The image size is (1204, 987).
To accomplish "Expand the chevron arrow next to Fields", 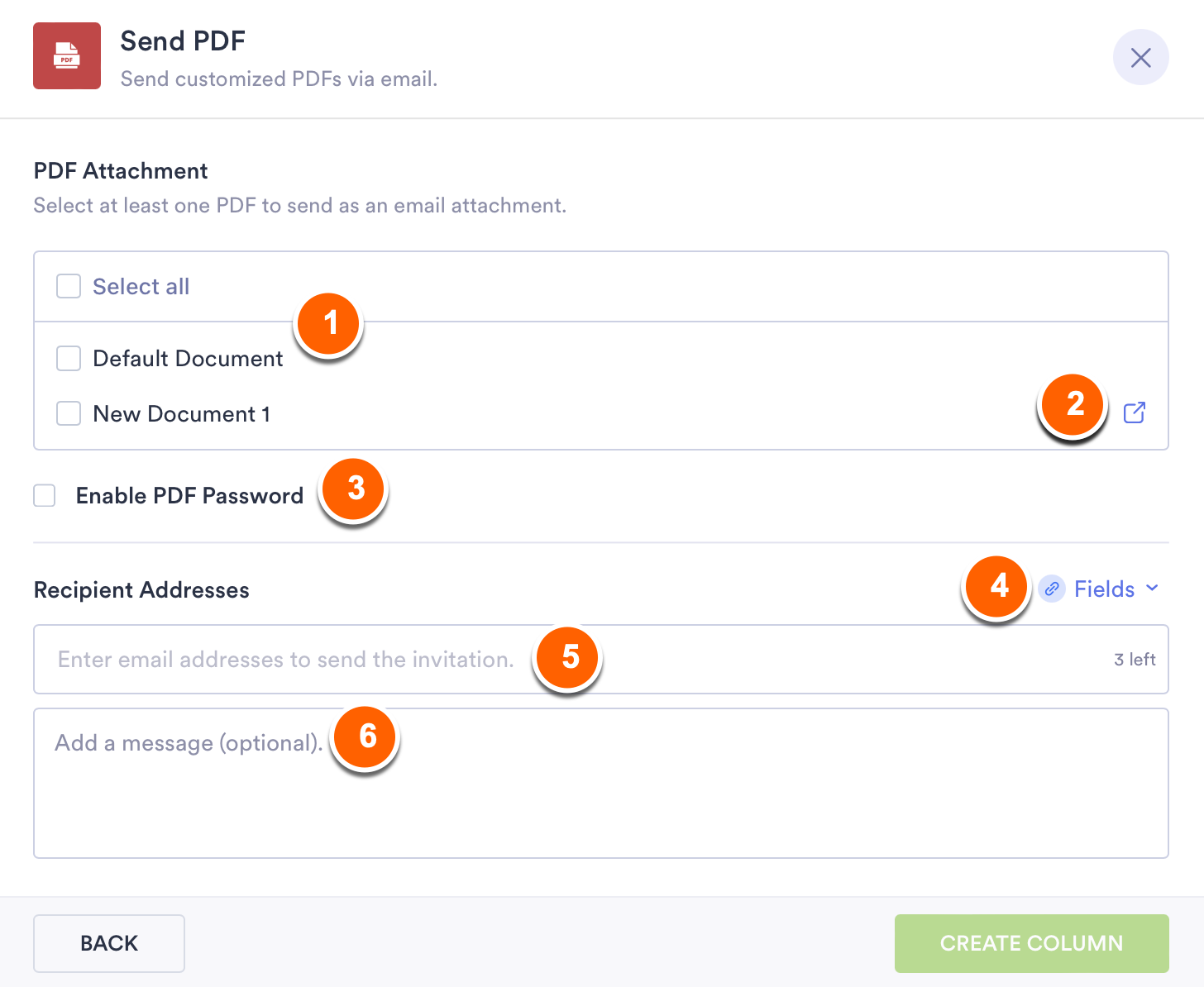I will (x=1153, y=589).
